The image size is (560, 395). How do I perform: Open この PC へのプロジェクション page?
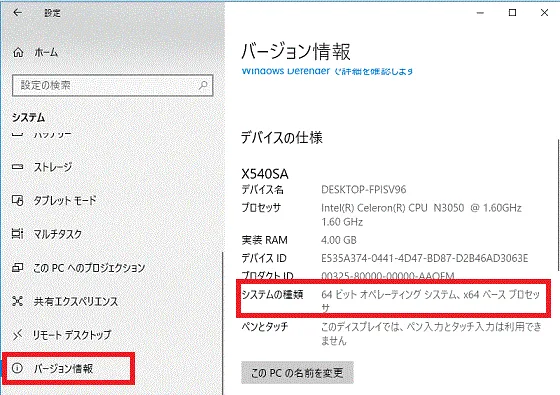89,268
